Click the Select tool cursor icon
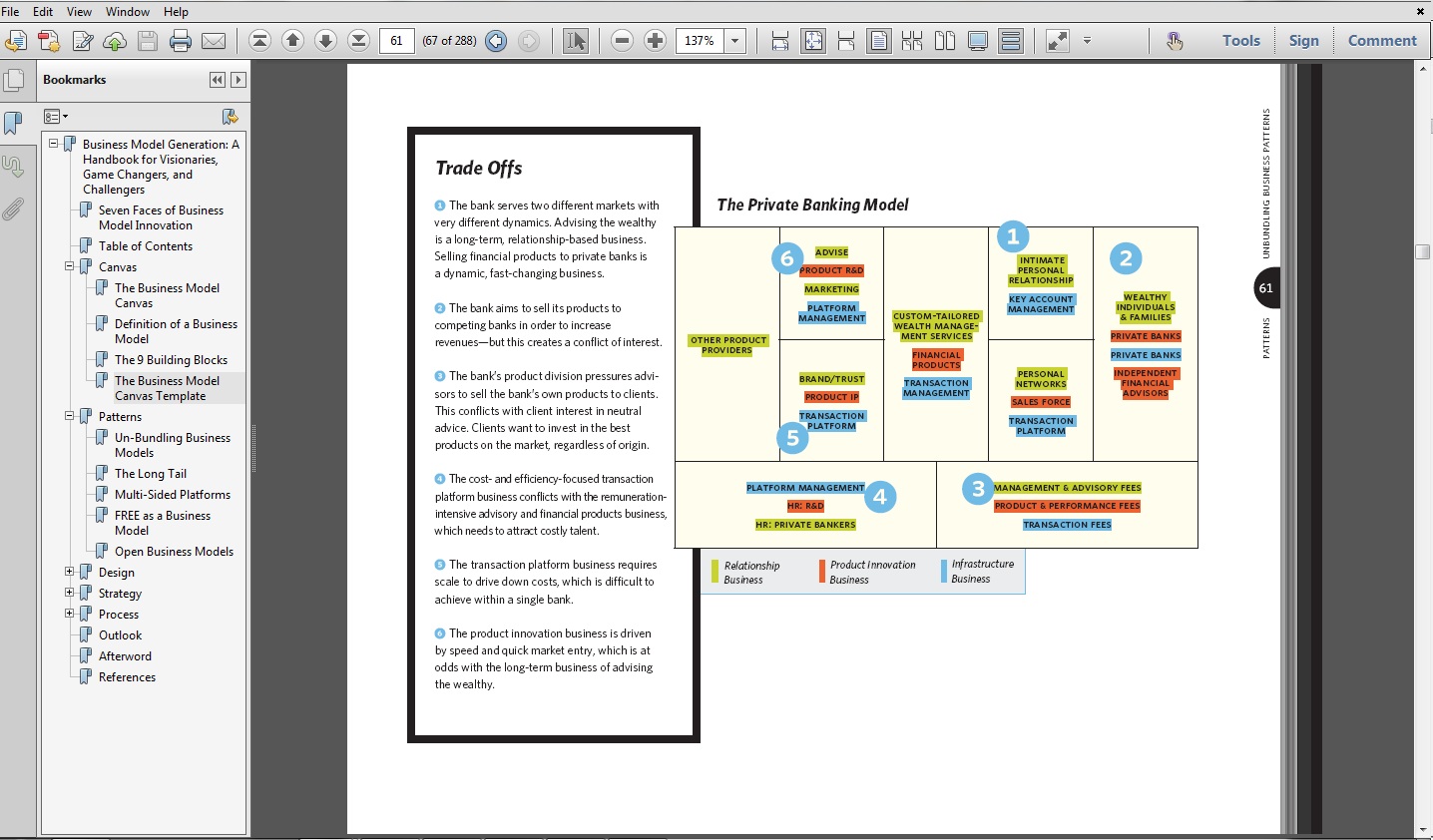 (x=576, y=41)
